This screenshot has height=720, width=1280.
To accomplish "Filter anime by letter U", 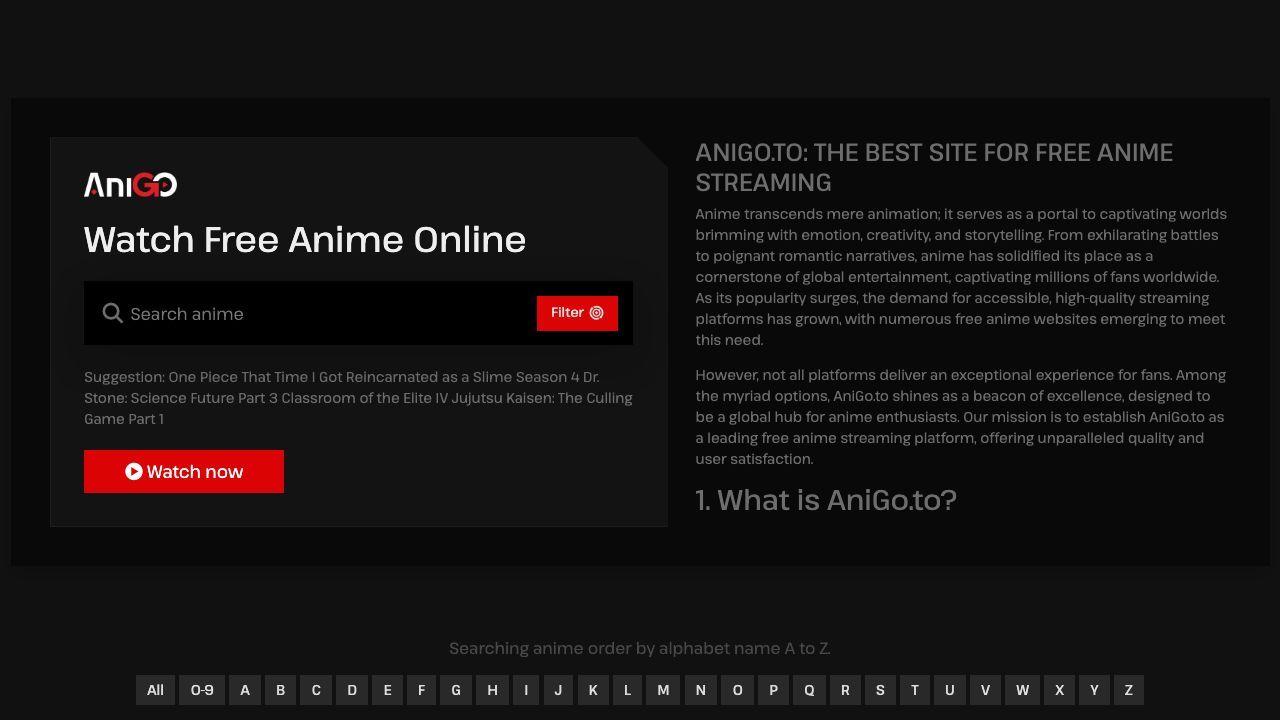I will tap(950, 690).
